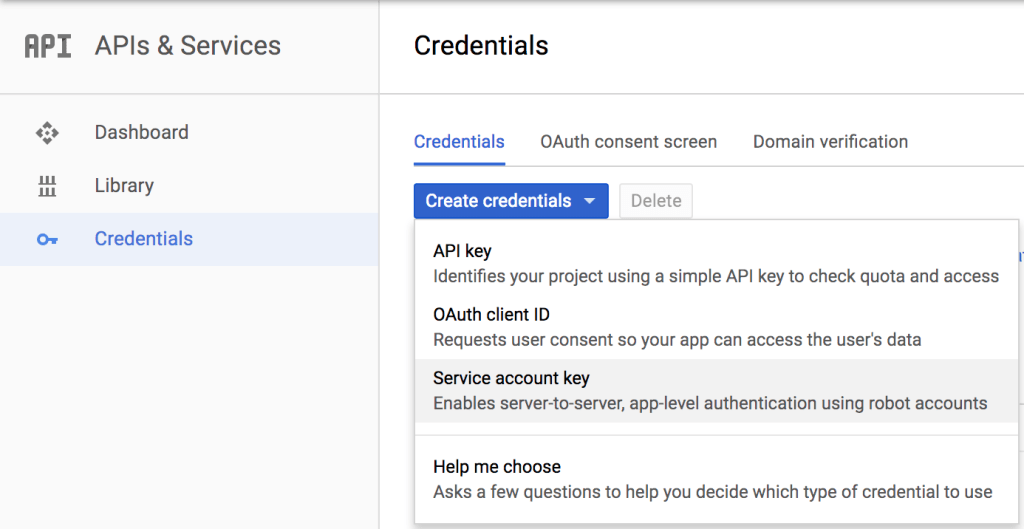
Task: Click the Library icon in sidebar
Action: click(47, 186)
